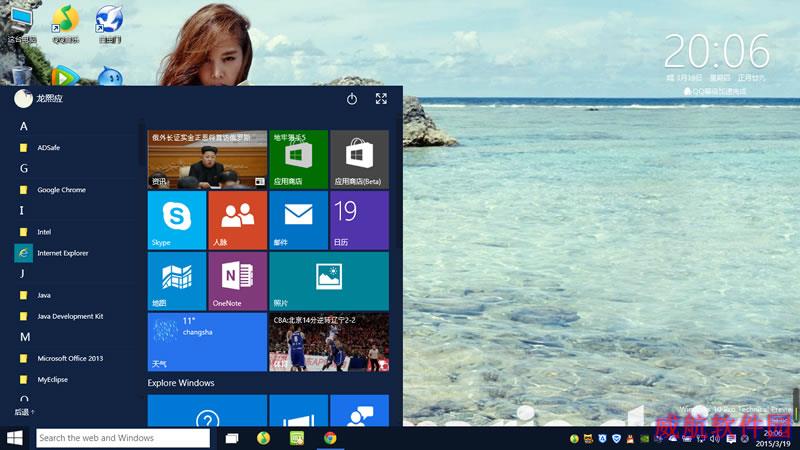Expand the Start menu to full screen
The height and width of the screenshot is (450, 800).
pyautogui.click(x=381, y=99)
